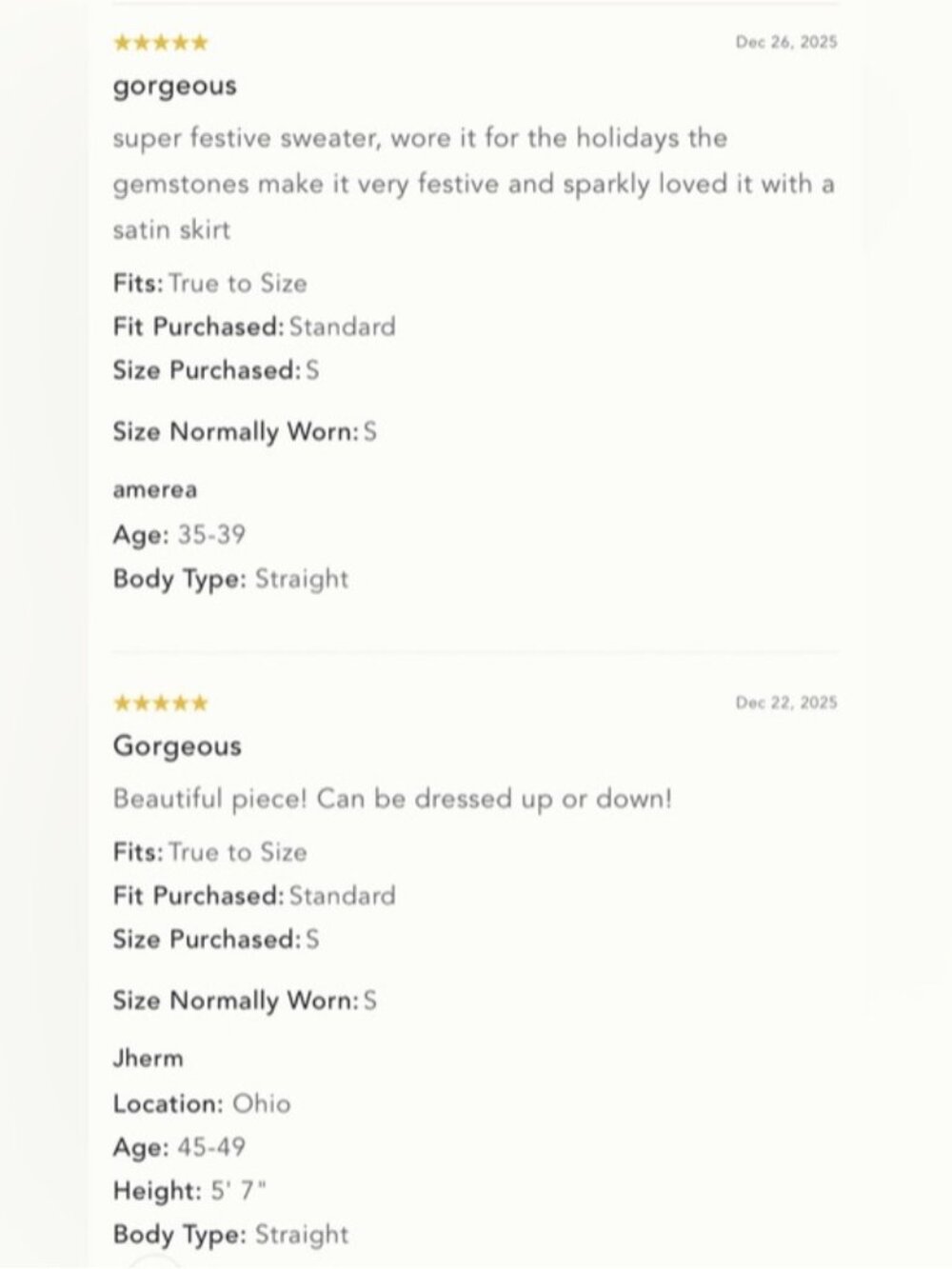Click the "Age: 35-39" detail
Screen dimensions: 952x1269
pyautogui.click(x=179, y=535)
